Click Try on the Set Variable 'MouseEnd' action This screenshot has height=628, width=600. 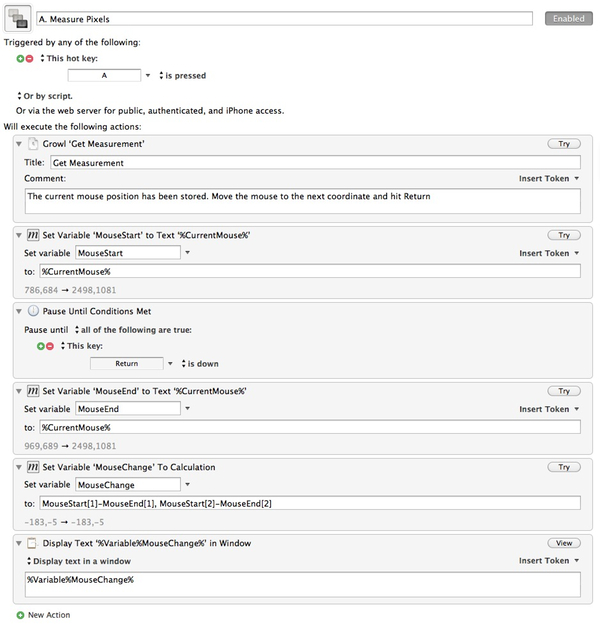click(564, 391)
